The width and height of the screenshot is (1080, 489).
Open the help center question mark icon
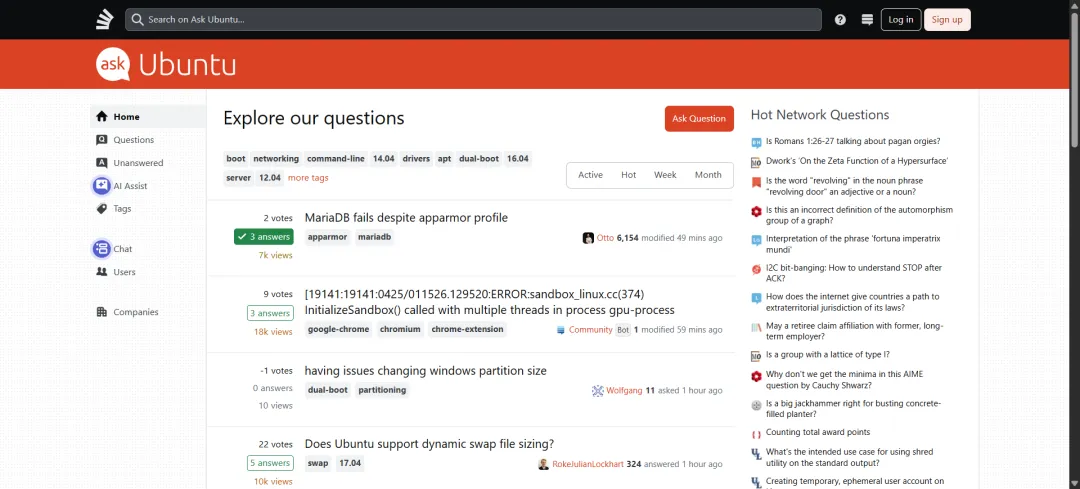840,20
